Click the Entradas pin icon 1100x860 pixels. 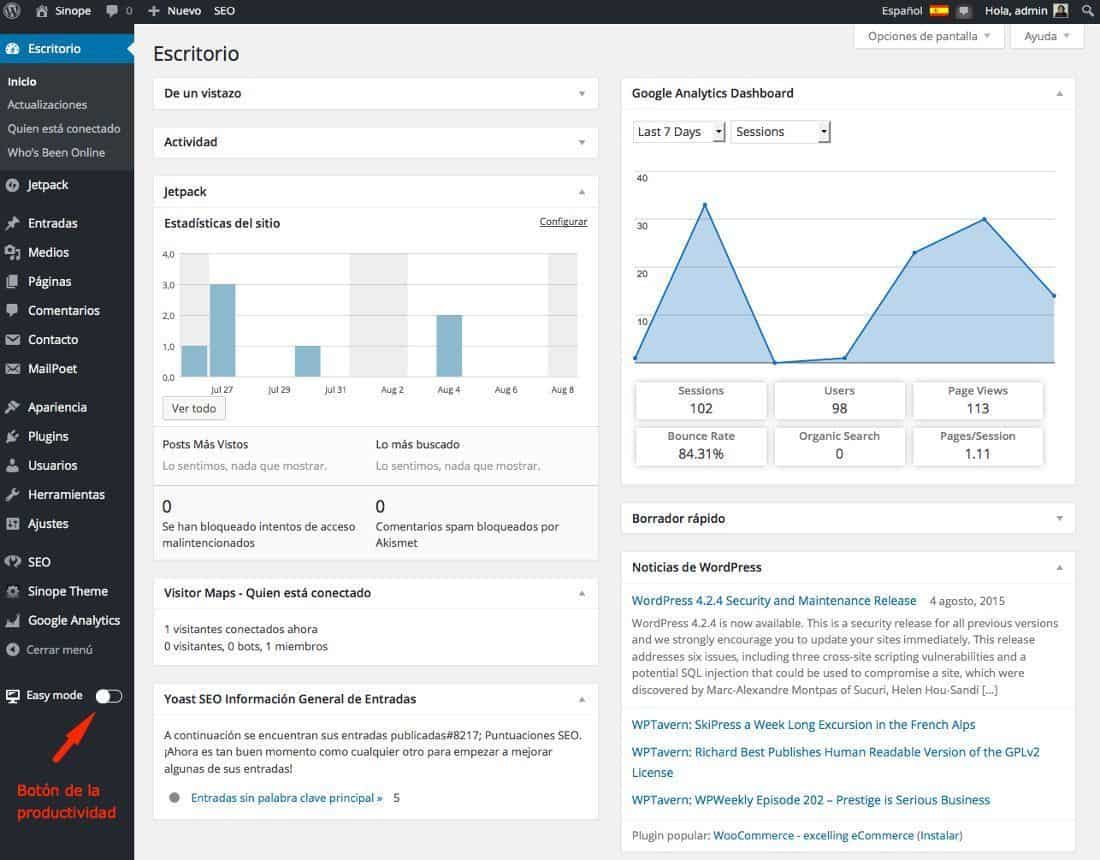coord(12,223)
